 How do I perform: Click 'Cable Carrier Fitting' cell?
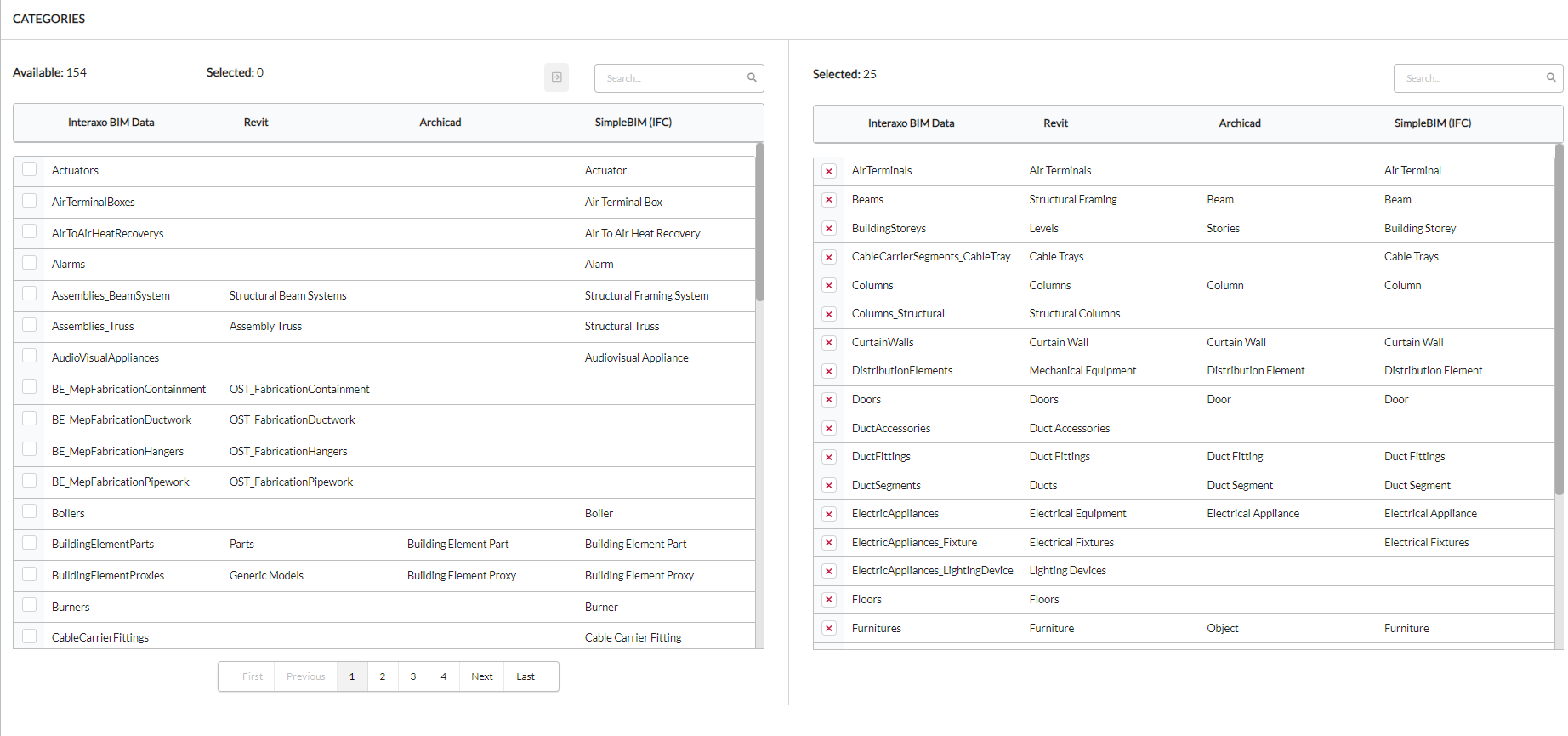pyautogui.click(x=633, y=638)
